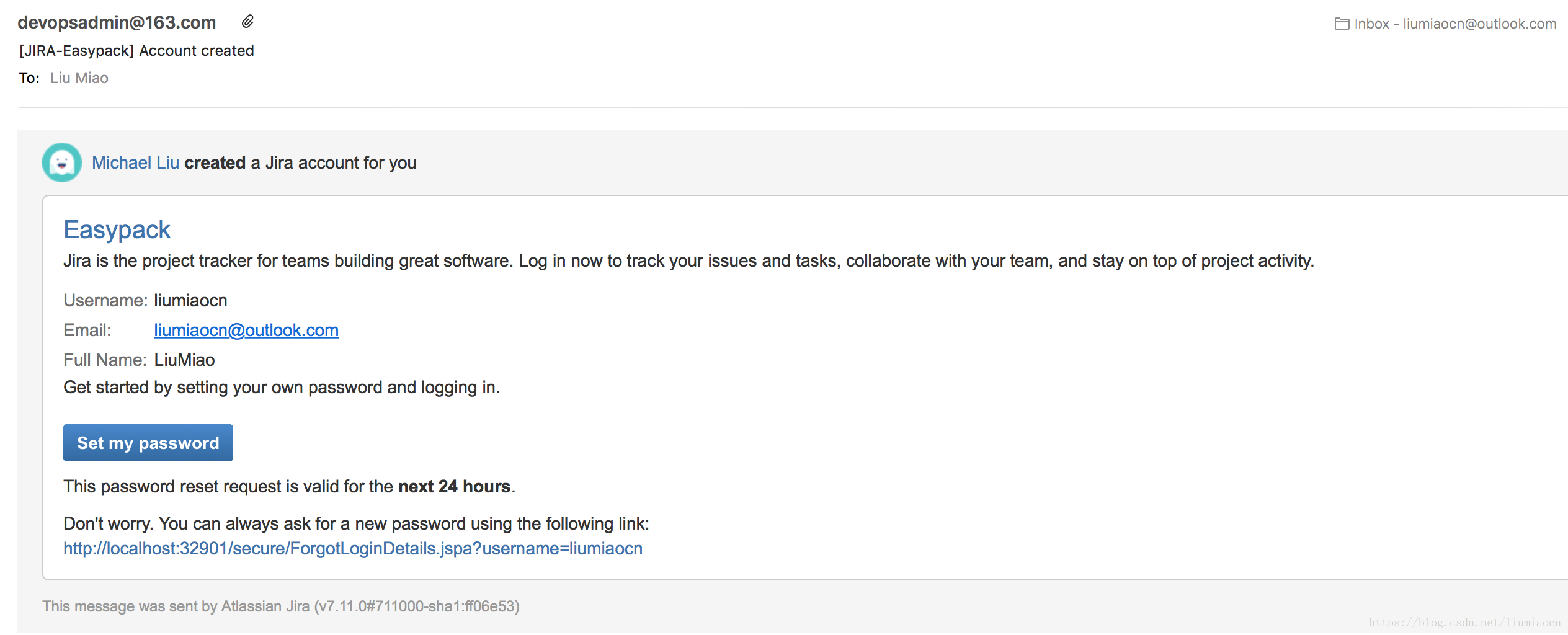Image resolution: width=1568 pixels, height=635 pixels.
Task: Click the 'Full Name:' field label
Action: (105, 360)
